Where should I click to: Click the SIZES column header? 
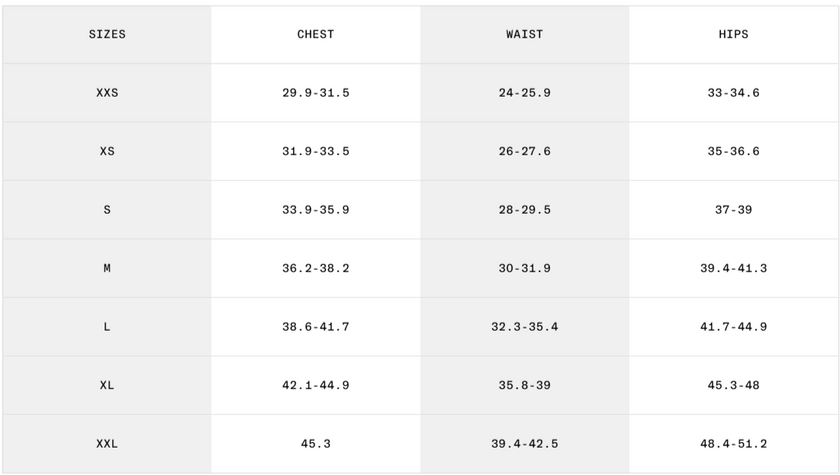click(107, 34)
